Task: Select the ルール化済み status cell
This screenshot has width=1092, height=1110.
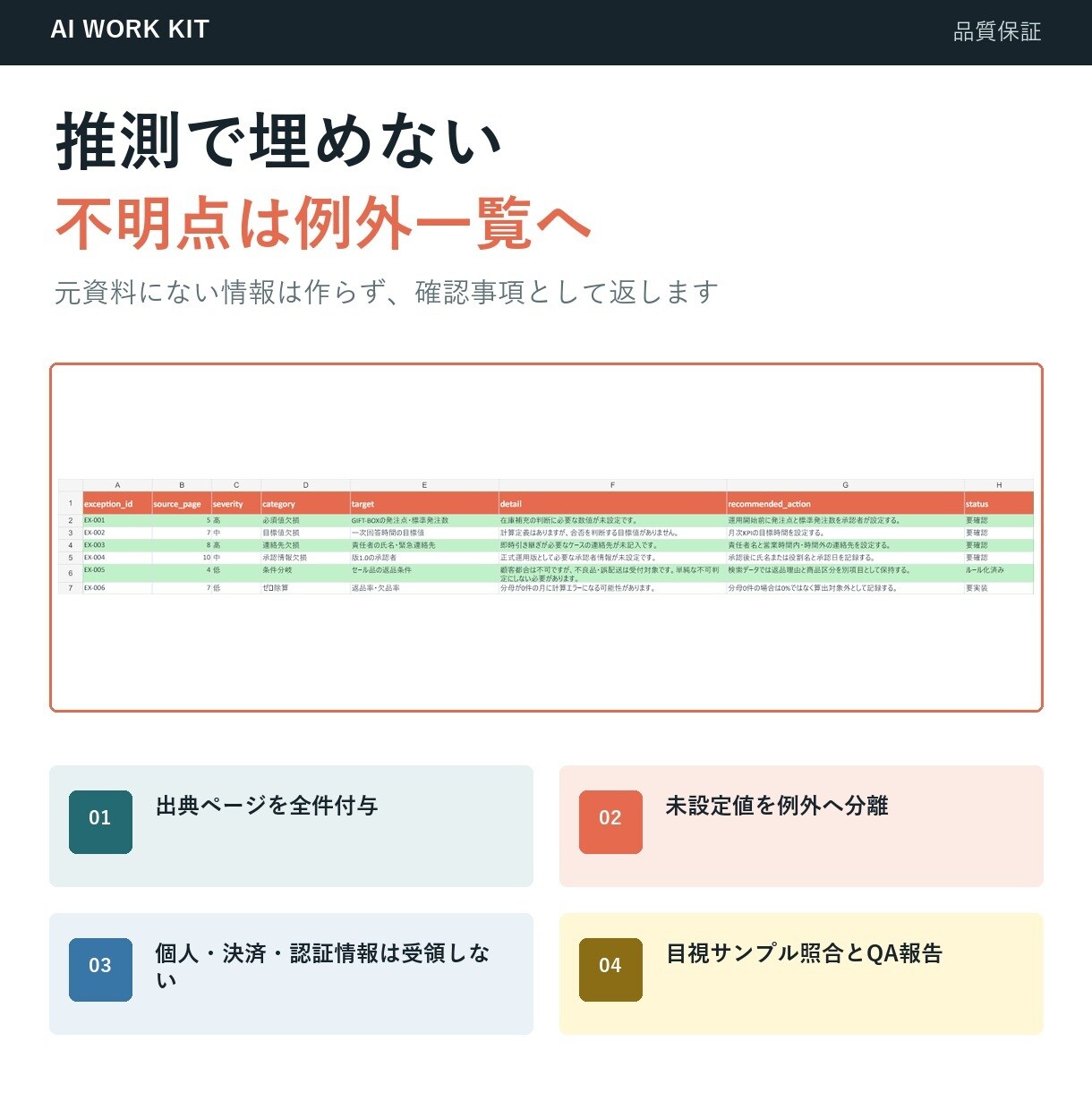Action: (x=999, y=573)
